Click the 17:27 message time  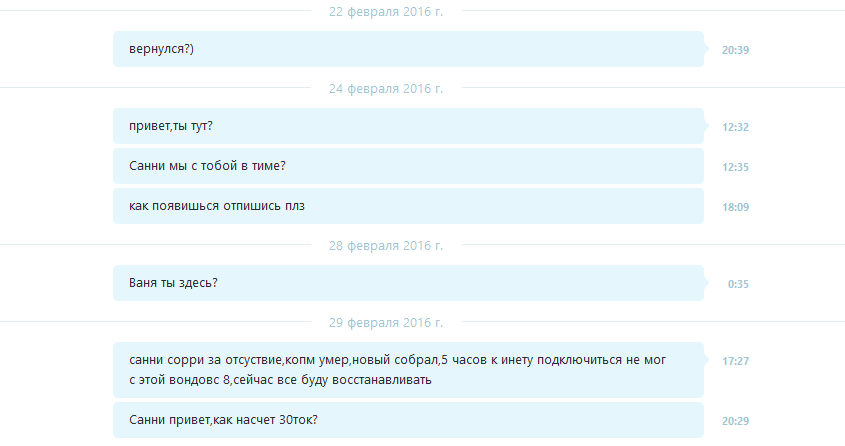[x=735, y=361]
